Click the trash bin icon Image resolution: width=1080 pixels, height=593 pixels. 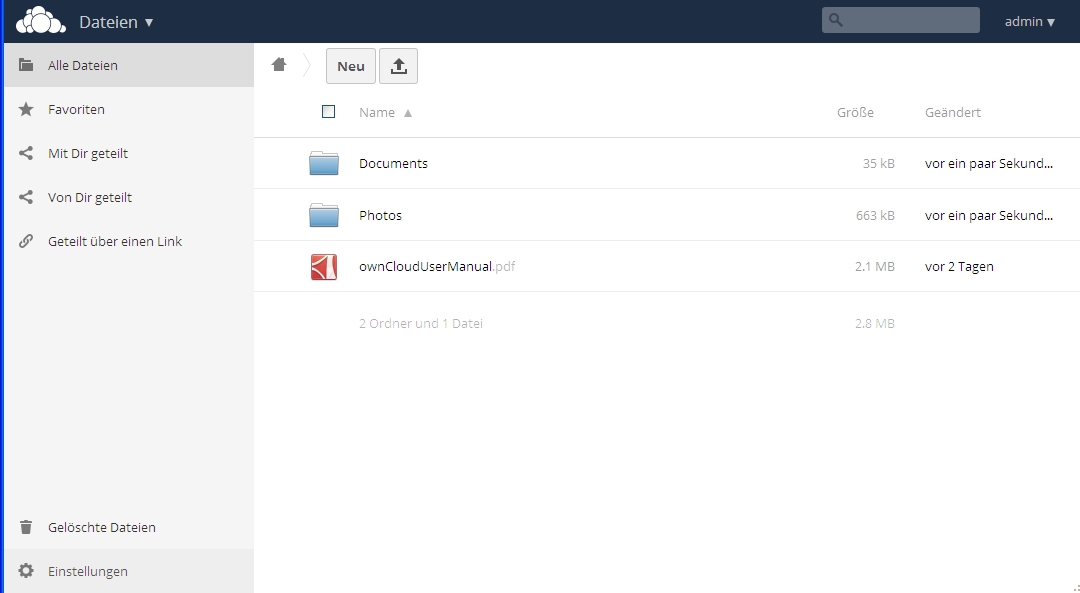[x=25, y=527]
